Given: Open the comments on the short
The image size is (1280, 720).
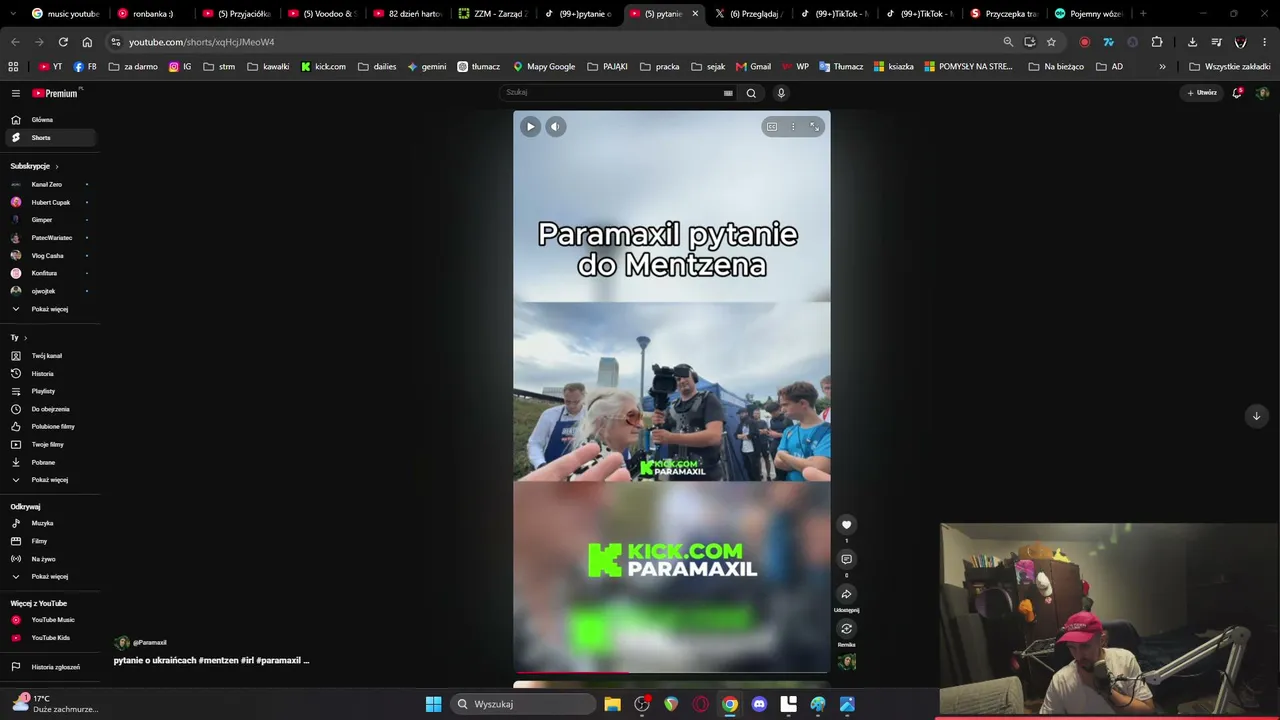Looking at the screenshot, I should 846,559.
